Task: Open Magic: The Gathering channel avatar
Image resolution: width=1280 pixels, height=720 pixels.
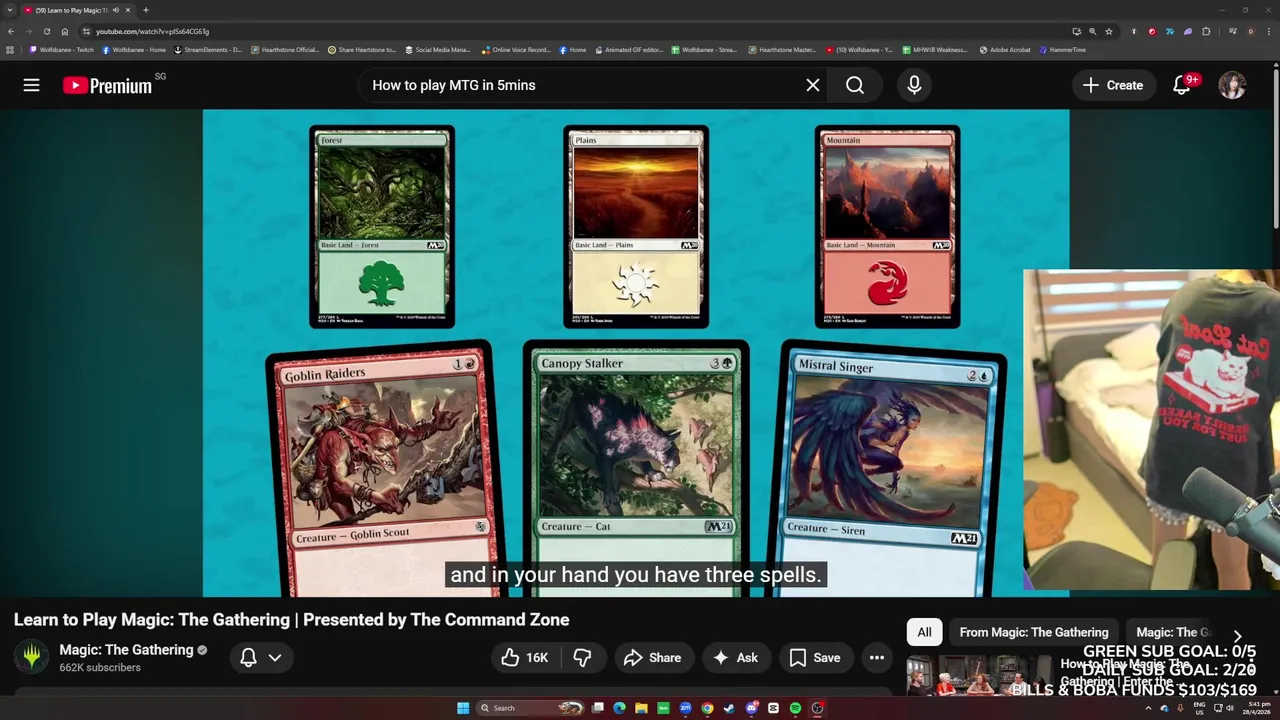Action: (x=31, y=657)
